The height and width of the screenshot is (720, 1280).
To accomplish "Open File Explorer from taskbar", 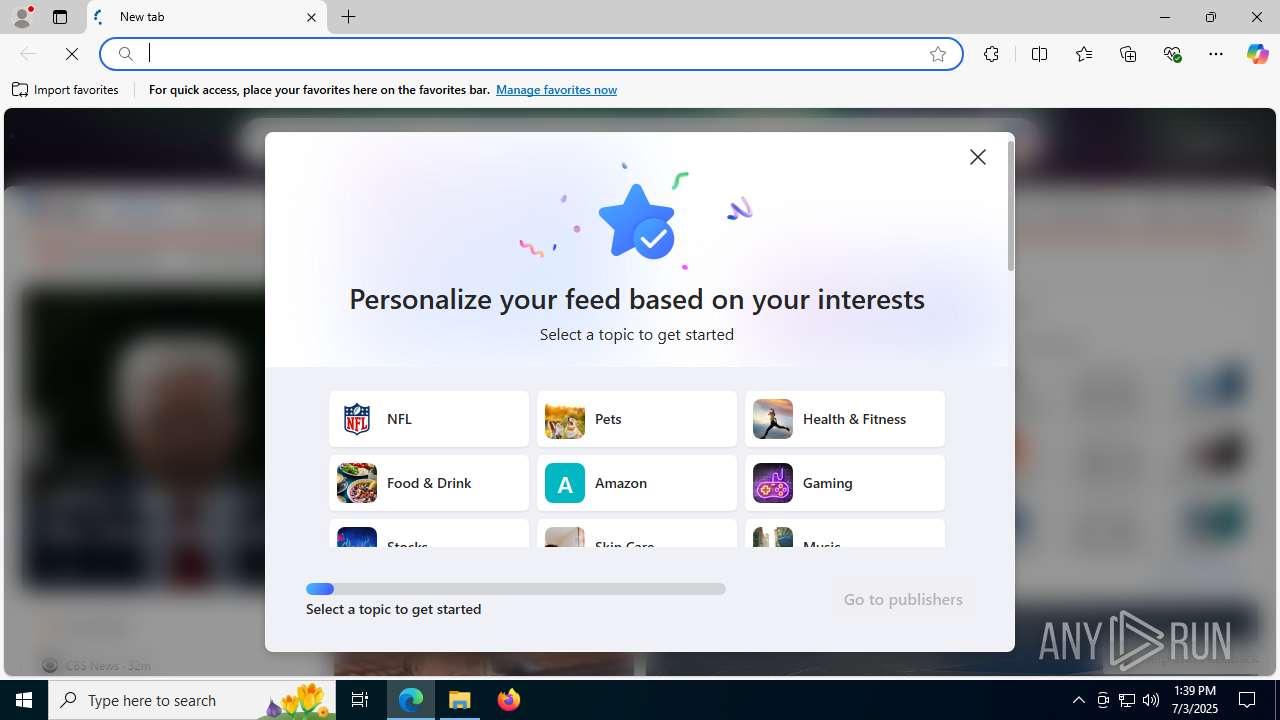I will [460, 700].
